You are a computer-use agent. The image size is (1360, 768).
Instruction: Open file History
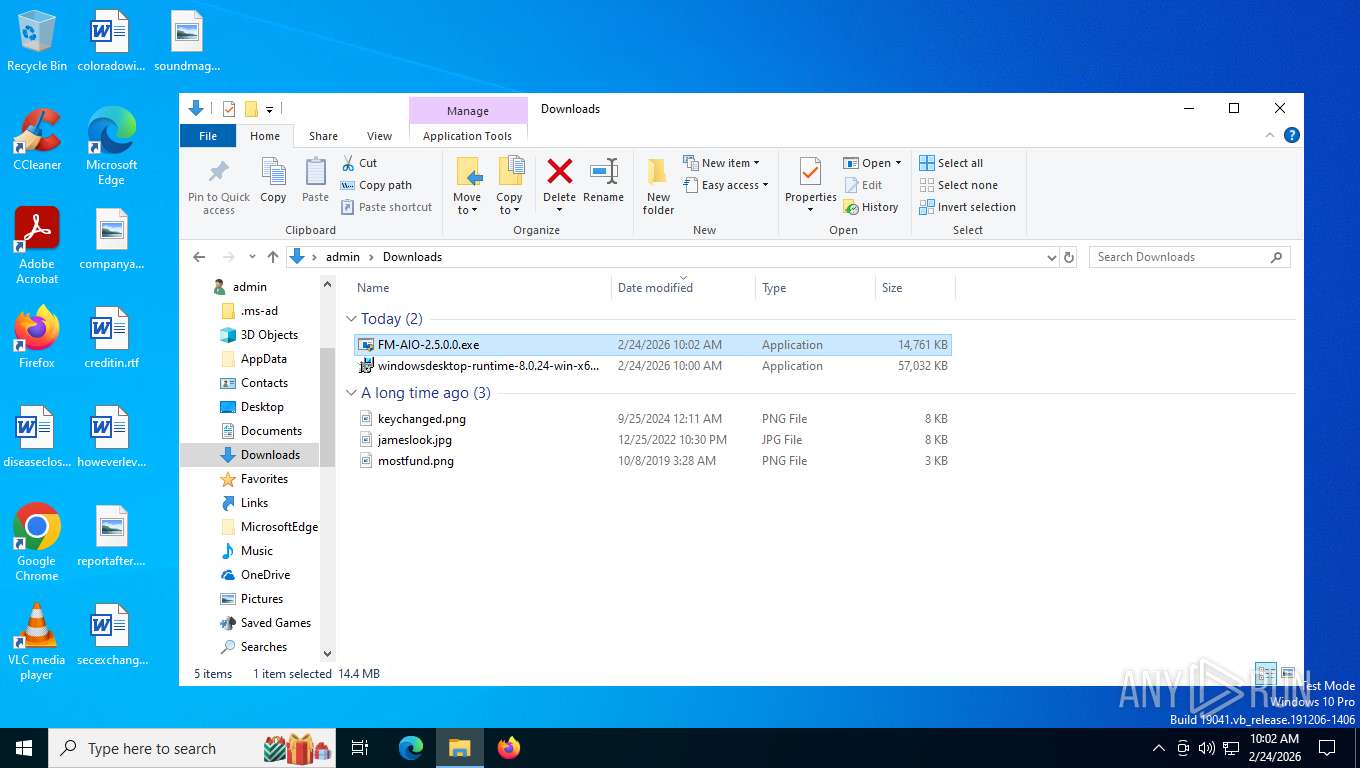(x=871, y=207)
